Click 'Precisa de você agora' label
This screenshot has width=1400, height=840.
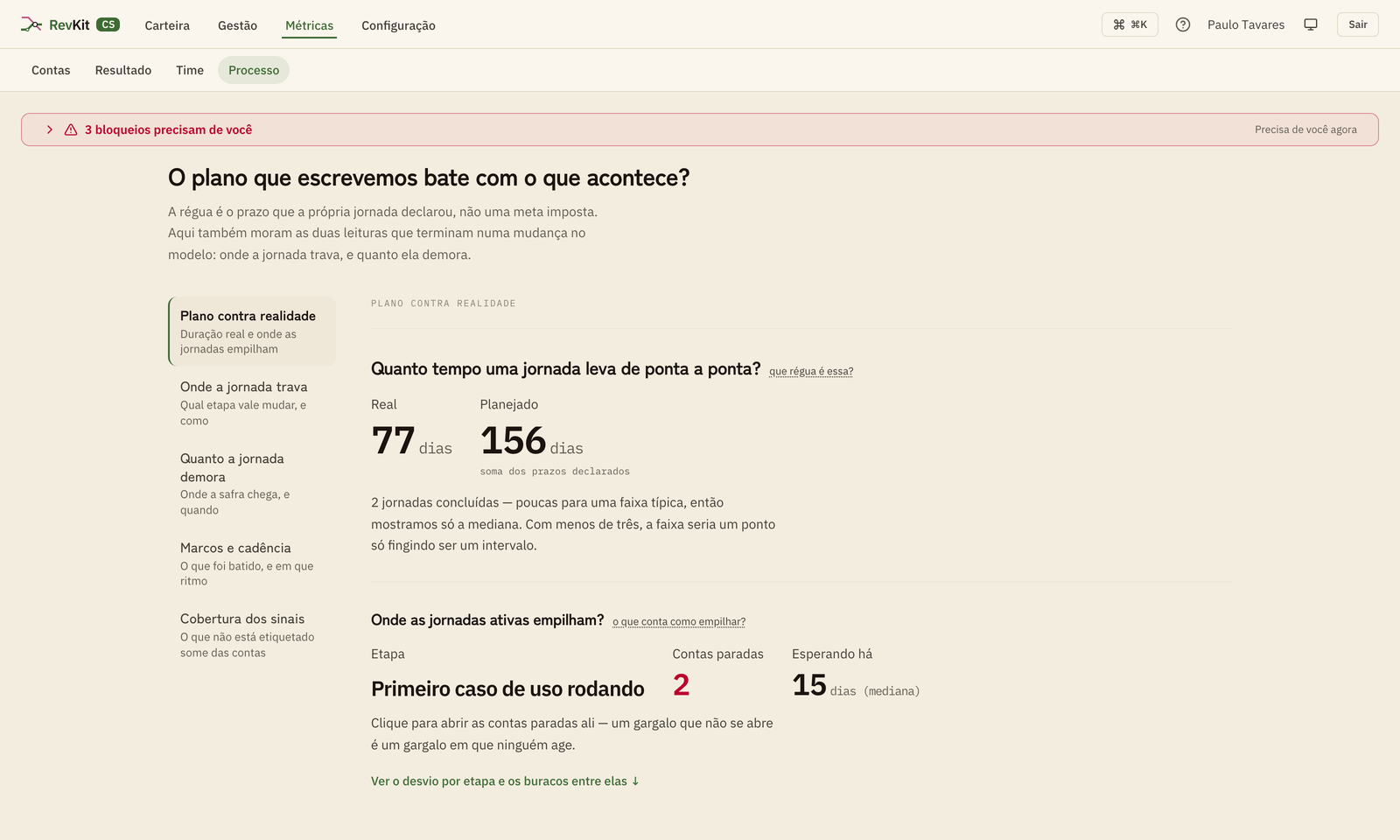click(x=1305, y=129)
